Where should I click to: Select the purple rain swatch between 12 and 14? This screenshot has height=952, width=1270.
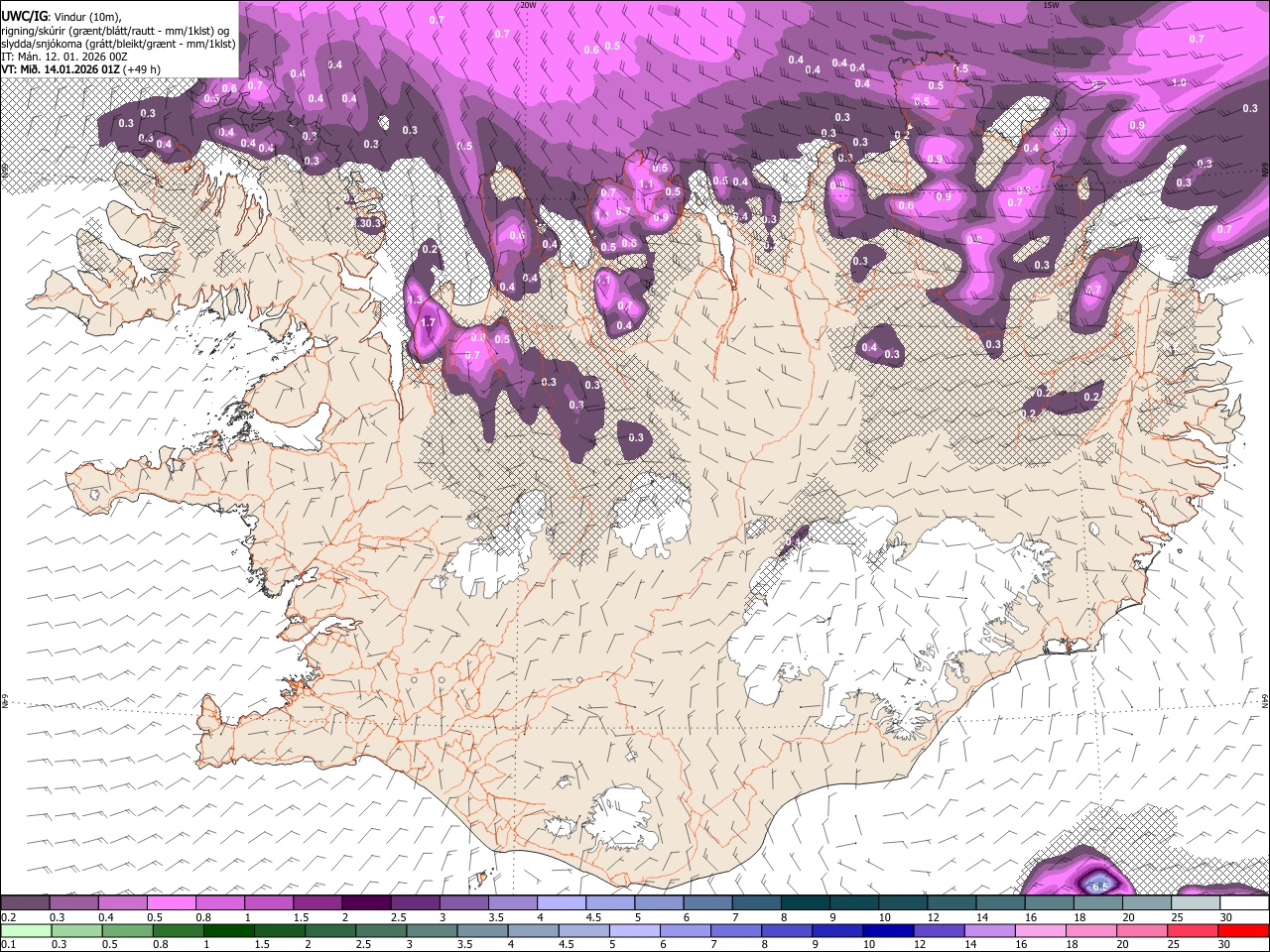(x=939, y=930)
